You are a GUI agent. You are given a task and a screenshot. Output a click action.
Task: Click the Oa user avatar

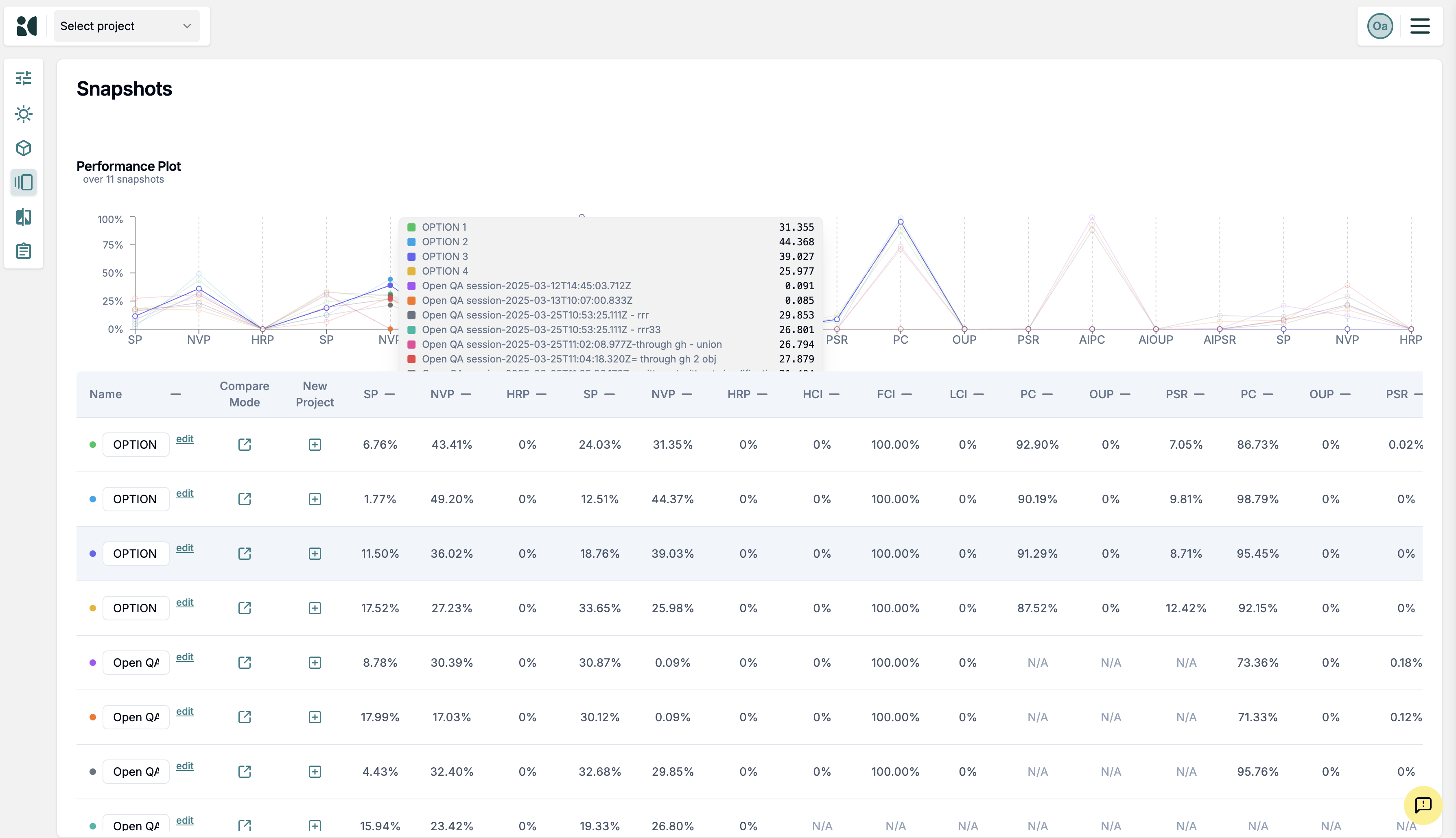click(1379, 26)
